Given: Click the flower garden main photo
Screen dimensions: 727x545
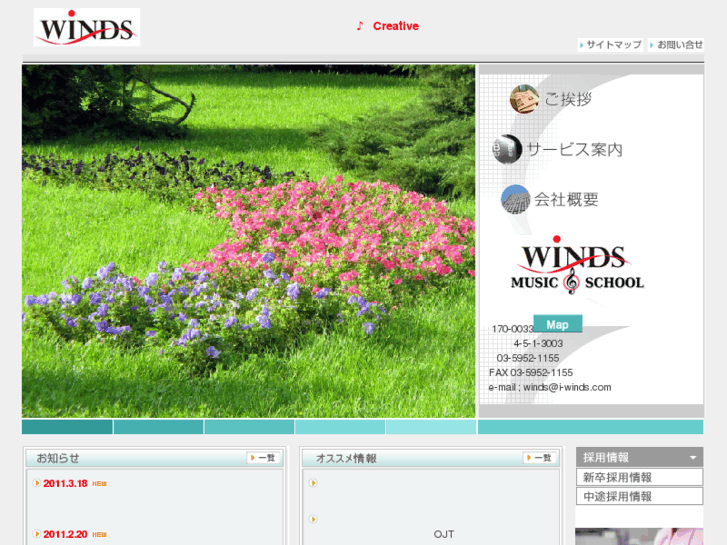Looking at the screenshot, I should coord(248,241).
